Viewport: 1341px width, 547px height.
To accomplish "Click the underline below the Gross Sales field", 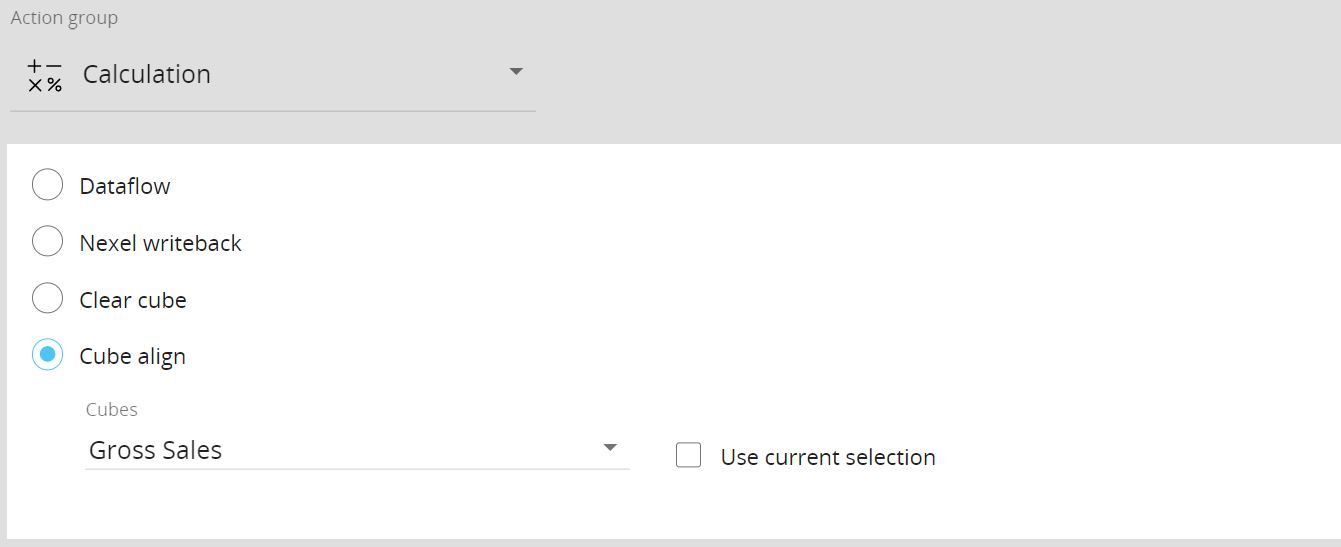I will coord(357,468).
